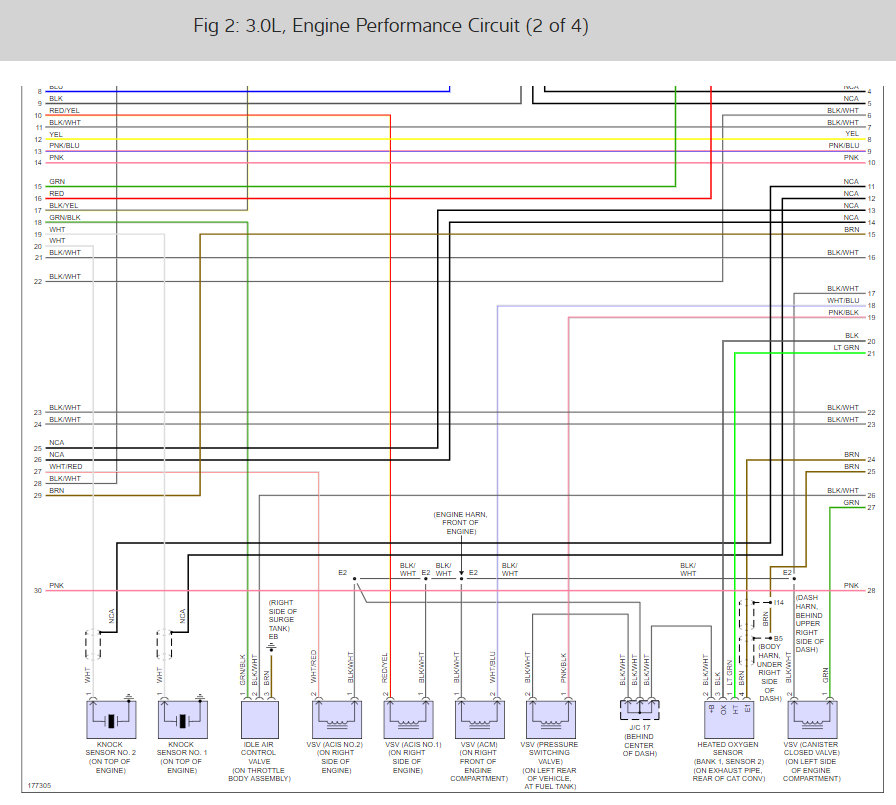Click the Body Harn under right side dash note

pos(769,672)
